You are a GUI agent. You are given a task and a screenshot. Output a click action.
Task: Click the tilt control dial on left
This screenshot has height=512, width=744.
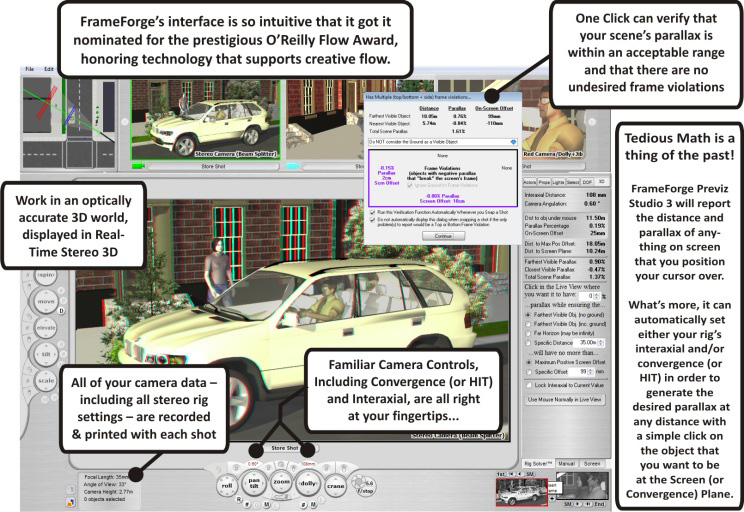(x=46, y=354)
